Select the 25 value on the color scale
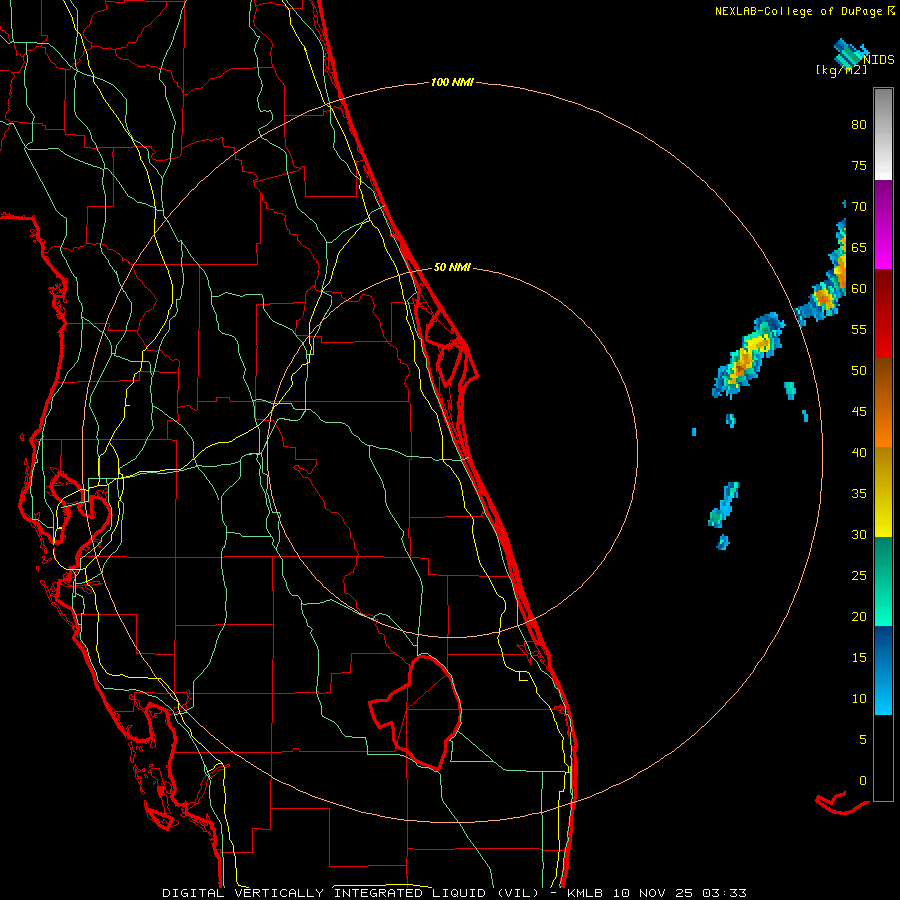Viewport: 900px width, 900px height. click(x=859, y=576)
